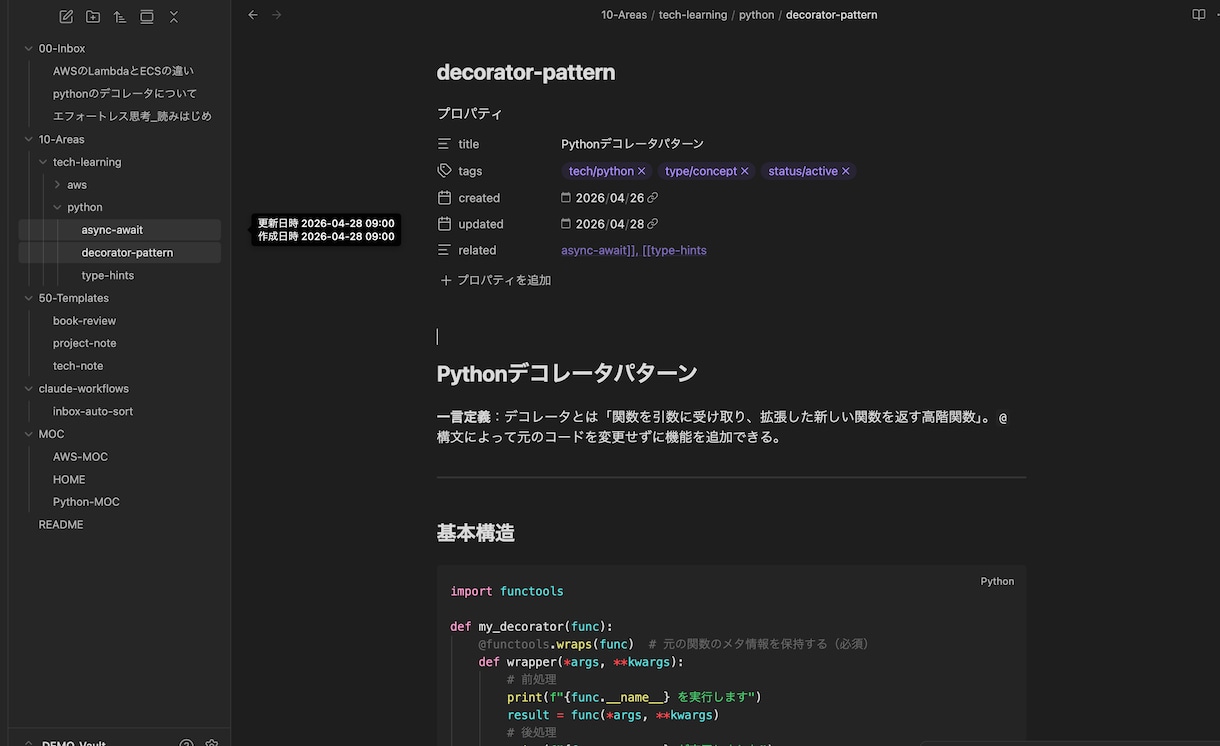Collapse the claude-workflows folder

29,388
